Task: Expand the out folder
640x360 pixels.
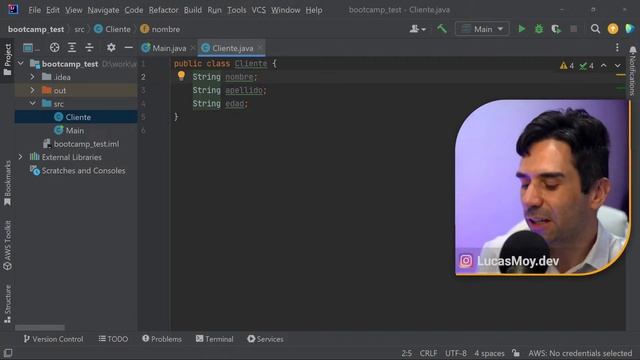Action: [x=32, y=90]
